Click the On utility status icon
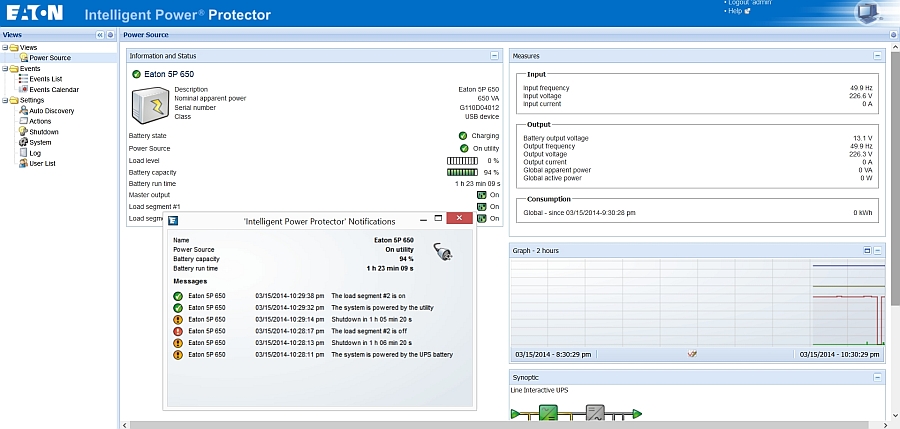 [464, 148]
